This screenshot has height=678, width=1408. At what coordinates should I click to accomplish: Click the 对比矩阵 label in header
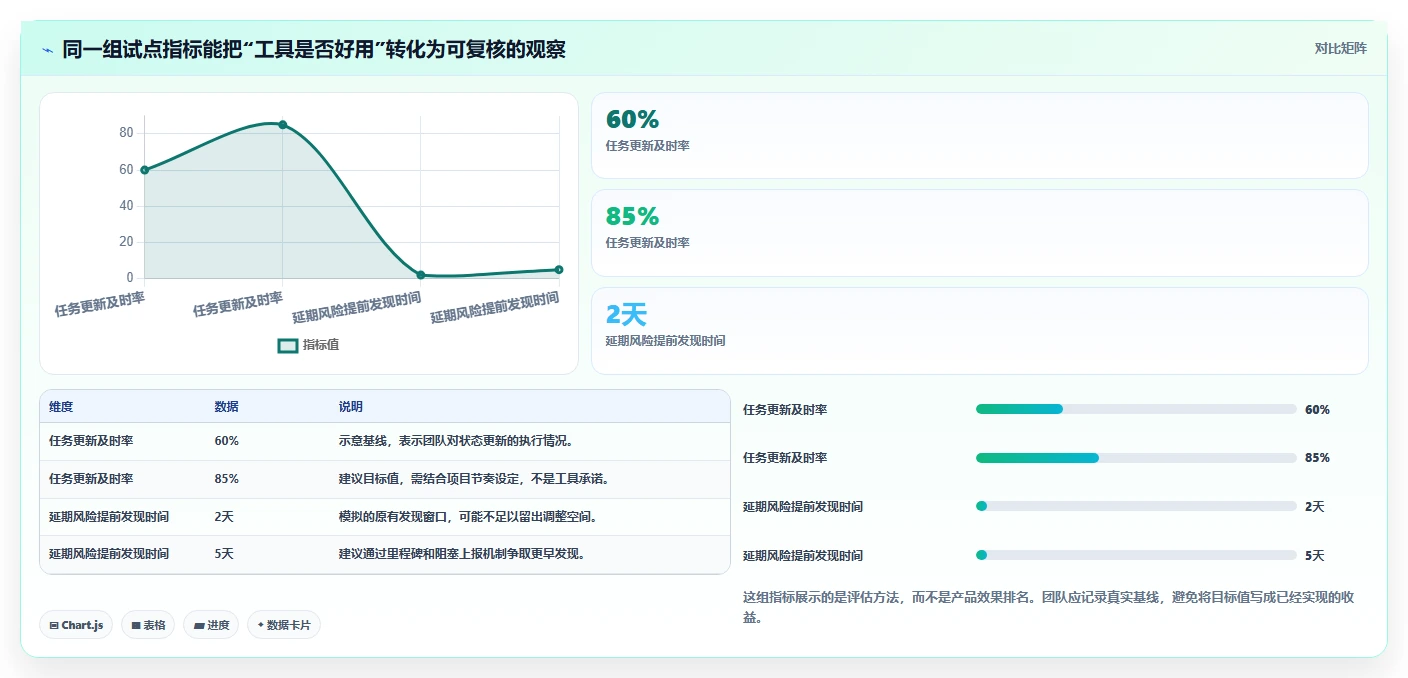pyautogui.click(x=1340, y=48)
